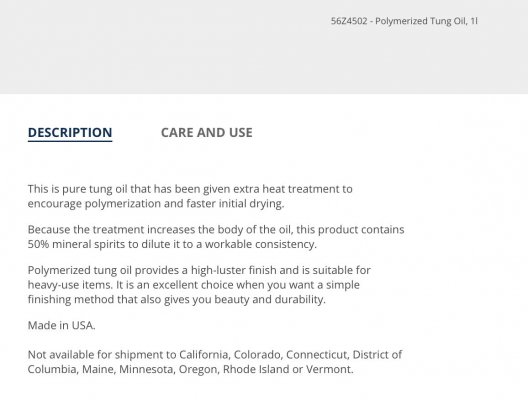This screenshot has height=400, width=528.
Task: Click the underline beneath Description tab
Action: (x=70, y=141)
